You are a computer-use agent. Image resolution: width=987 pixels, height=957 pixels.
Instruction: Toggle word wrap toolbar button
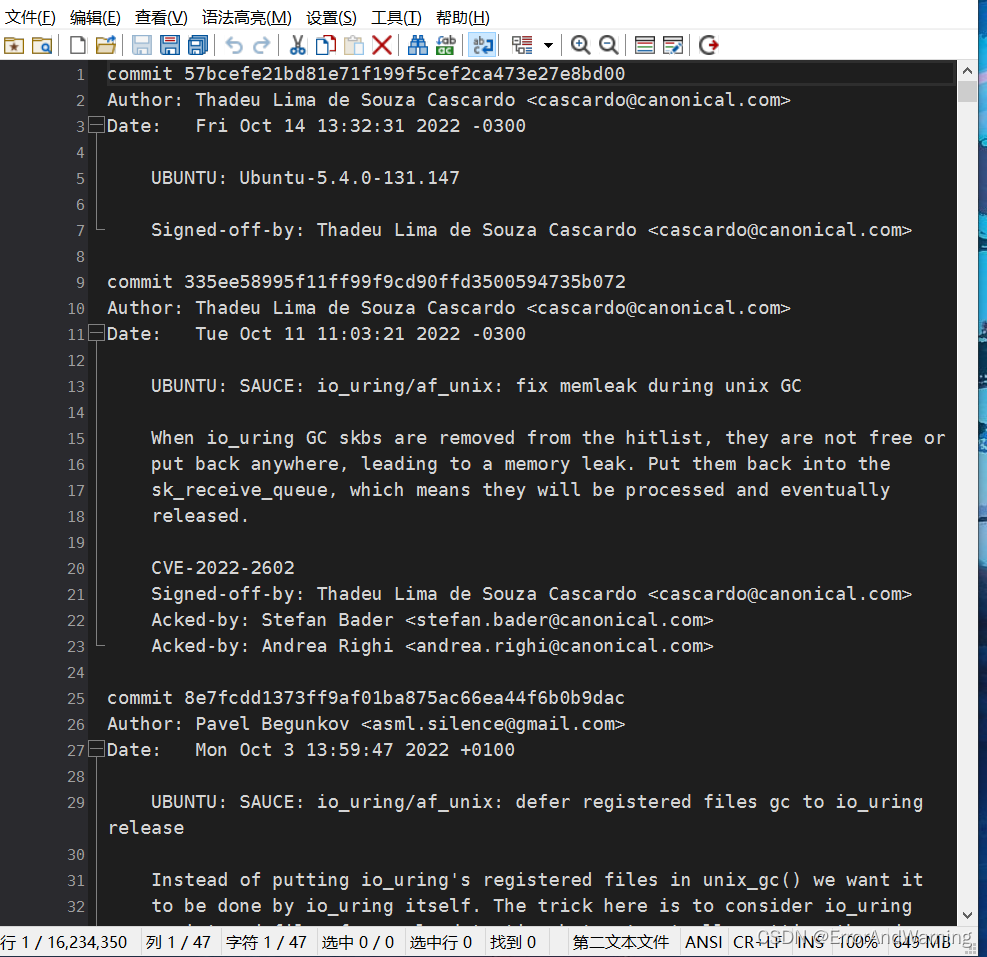click(482, 45)
